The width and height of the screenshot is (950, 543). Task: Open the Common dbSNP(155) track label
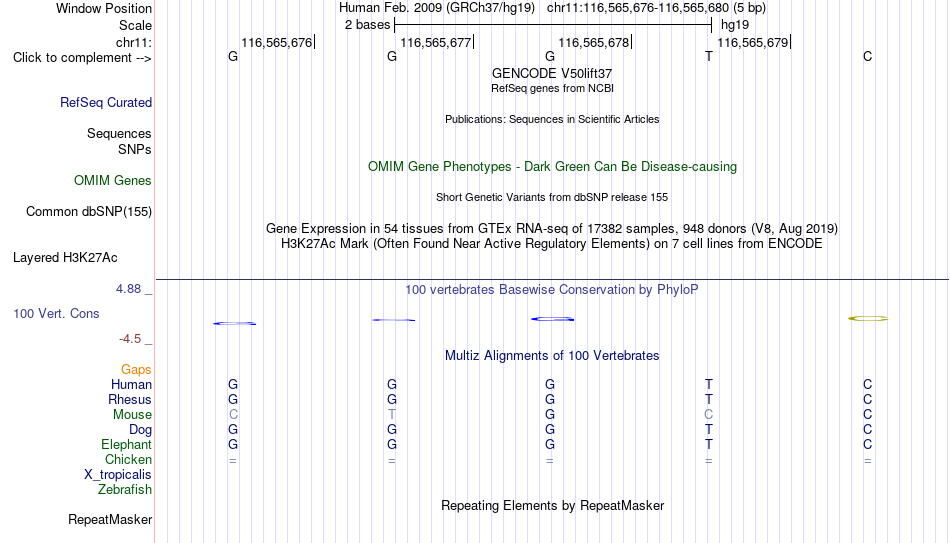click(x=89, y=212)
